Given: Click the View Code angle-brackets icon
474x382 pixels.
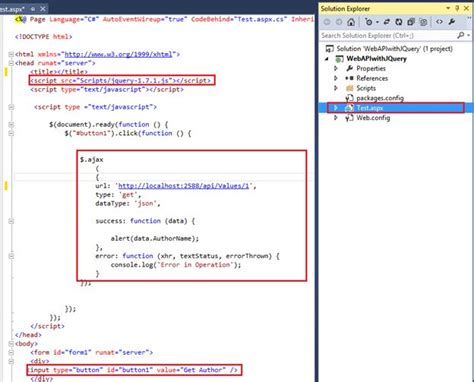Looking at the screenshot, I should [x=439, y=22].
